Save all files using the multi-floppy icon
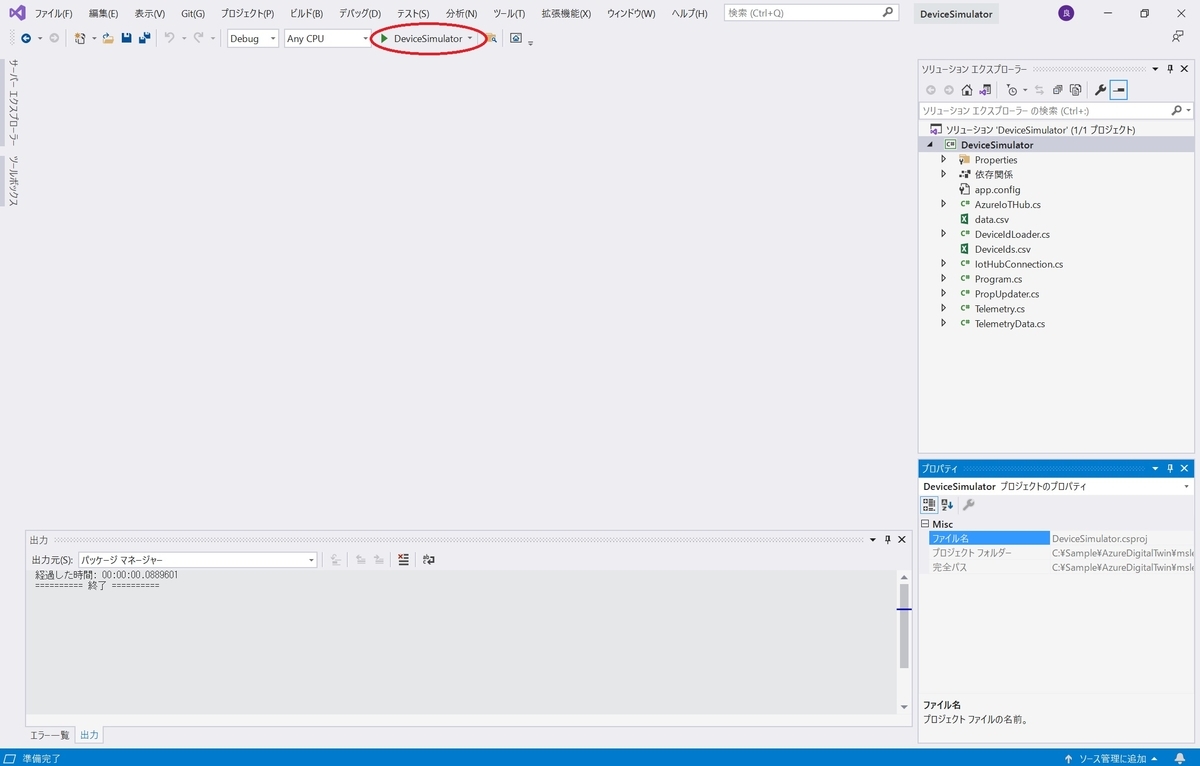This screenshot has height=766, width=1200. (x=144, y=38)
